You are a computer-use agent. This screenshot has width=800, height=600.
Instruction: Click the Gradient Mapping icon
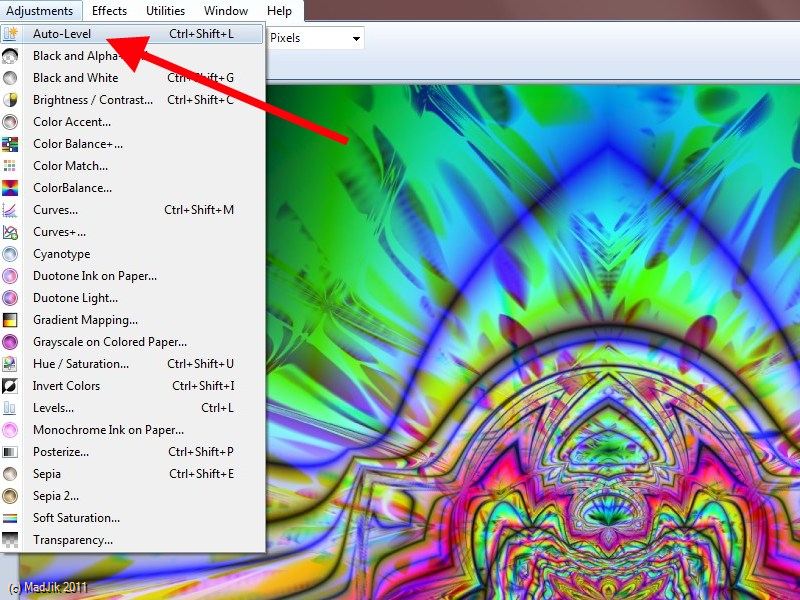click(10, 320)
